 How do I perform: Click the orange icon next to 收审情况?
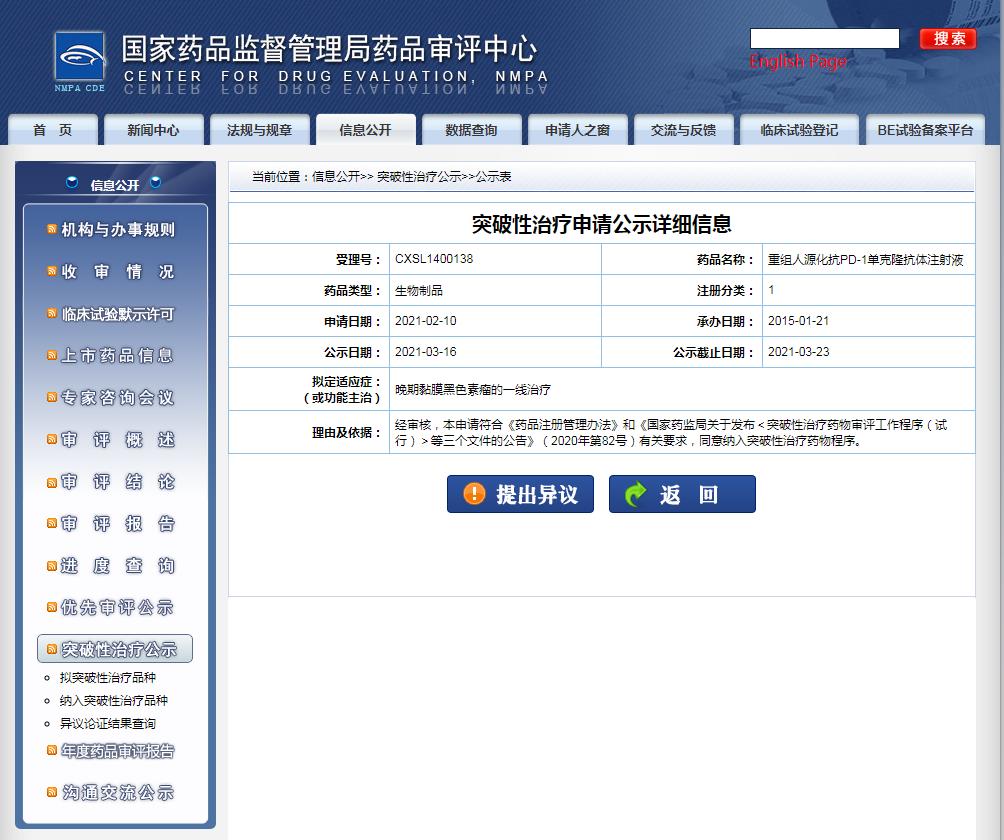(52, 272)
